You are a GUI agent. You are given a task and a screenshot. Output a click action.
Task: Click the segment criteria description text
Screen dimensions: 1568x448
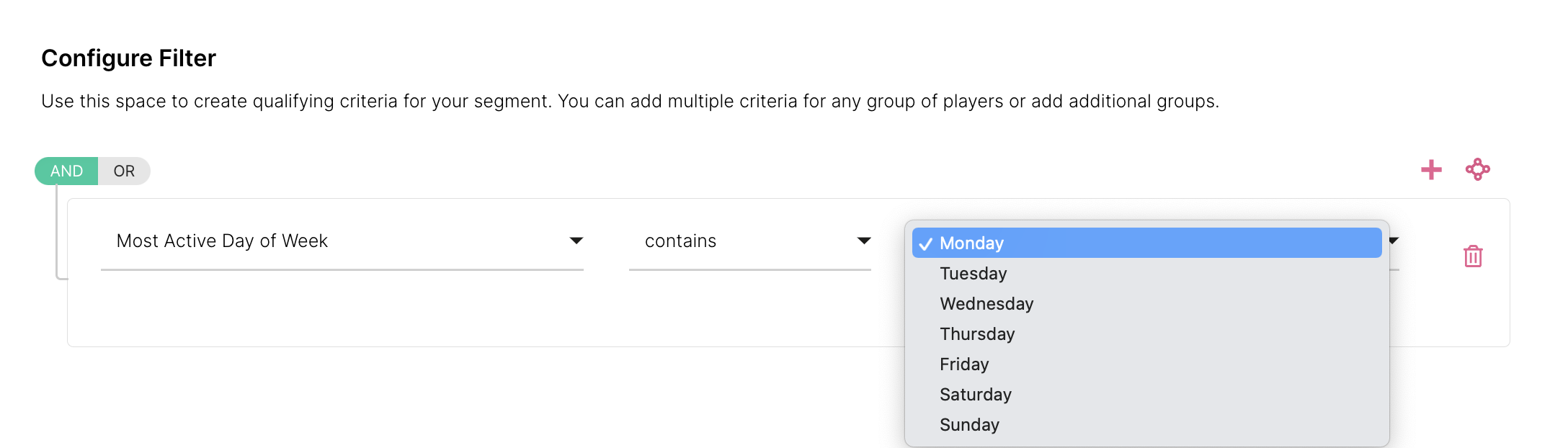tap(630, 102)
